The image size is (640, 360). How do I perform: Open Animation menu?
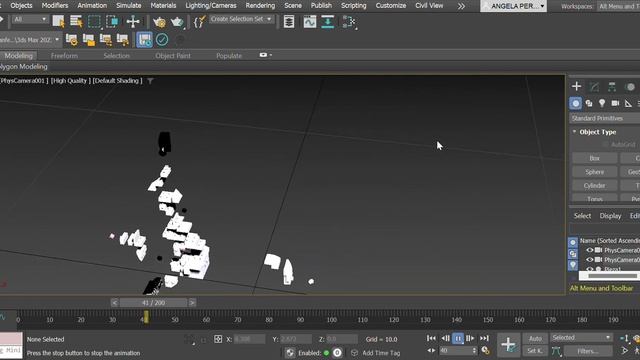(92, 6)
